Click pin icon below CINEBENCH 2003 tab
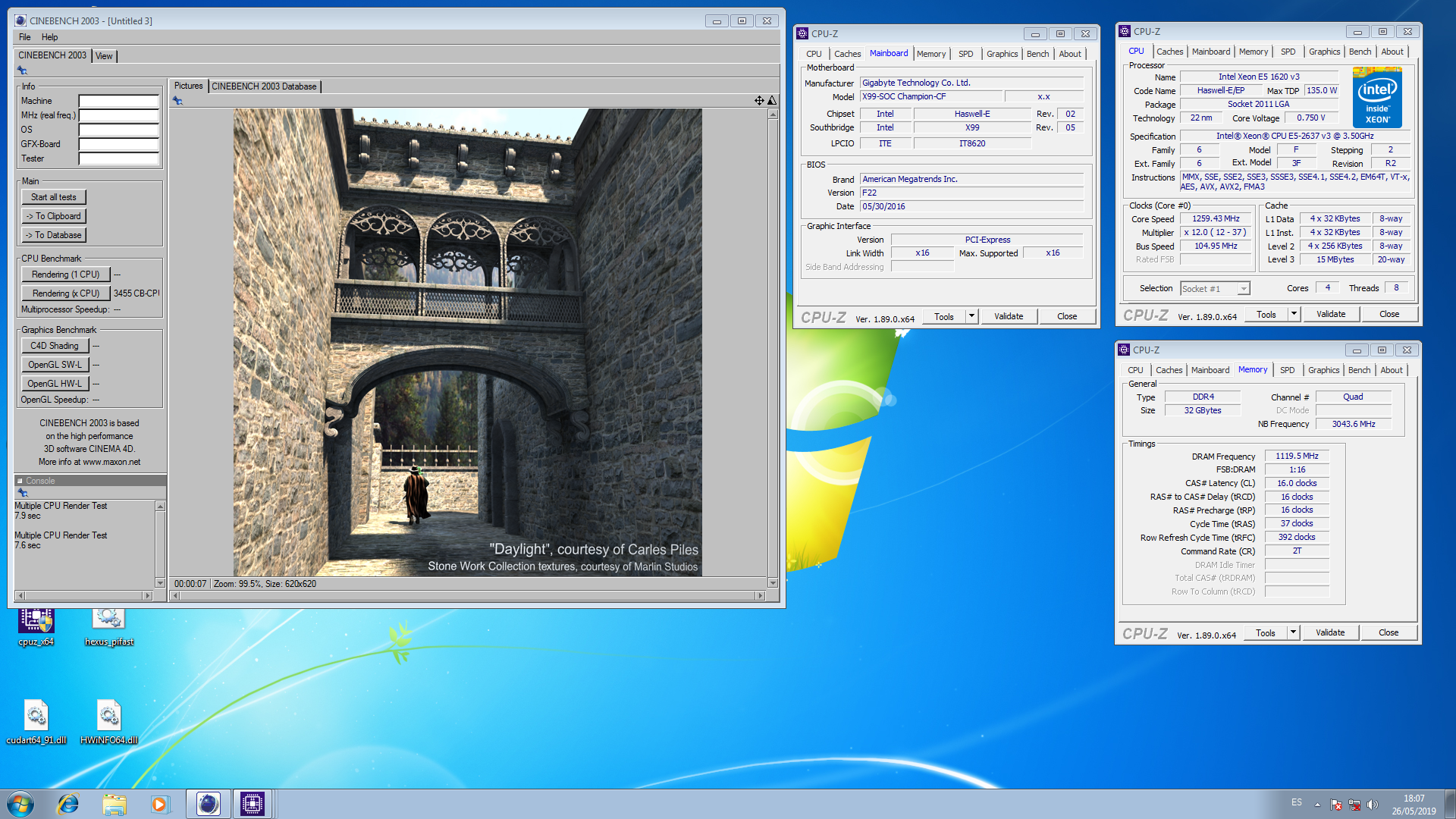Screen dimensions: 1456x819 (x=22, y=71)
